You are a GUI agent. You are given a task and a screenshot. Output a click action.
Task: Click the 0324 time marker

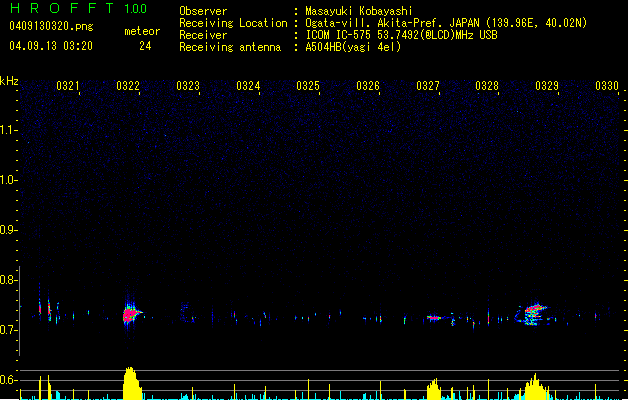pos(248,86)
